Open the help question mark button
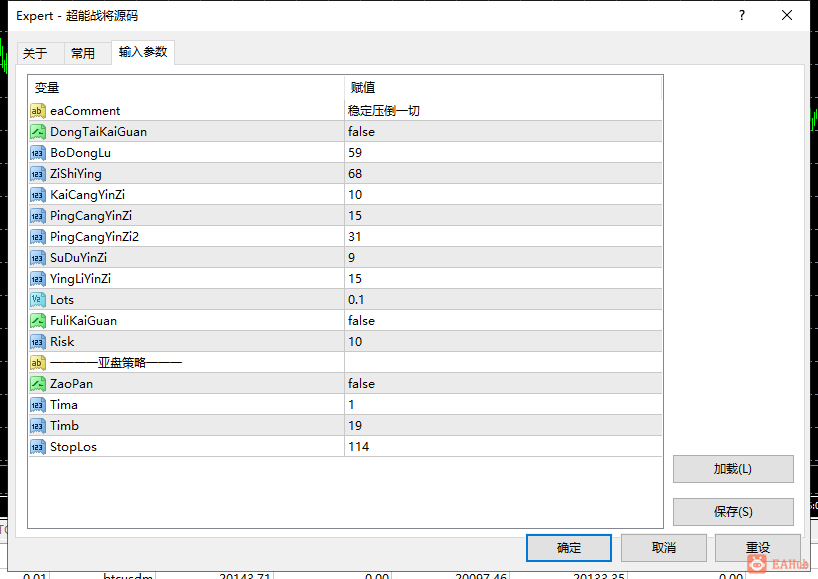 pyautogui.click(x=742, y=16)
